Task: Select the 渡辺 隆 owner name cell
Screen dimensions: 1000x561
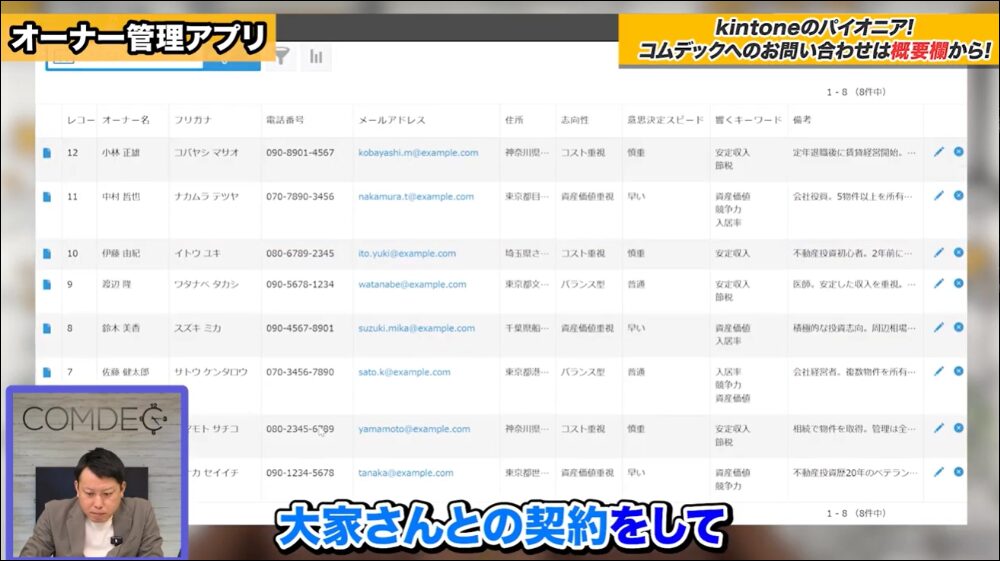Action: click(x=116, y=284)
